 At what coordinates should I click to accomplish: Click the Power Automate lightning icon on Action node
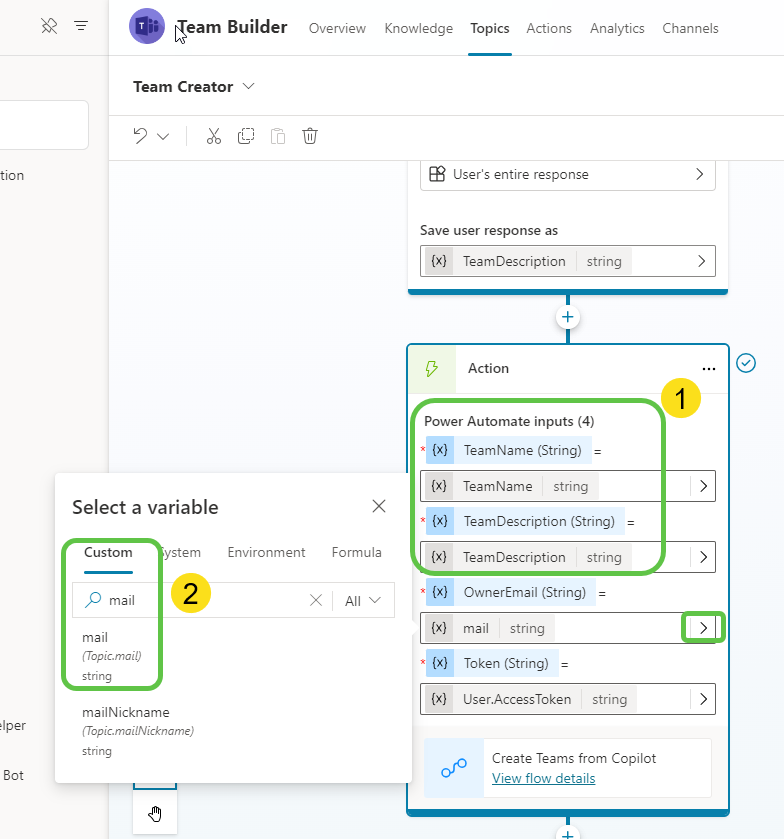tap(432, 368)
